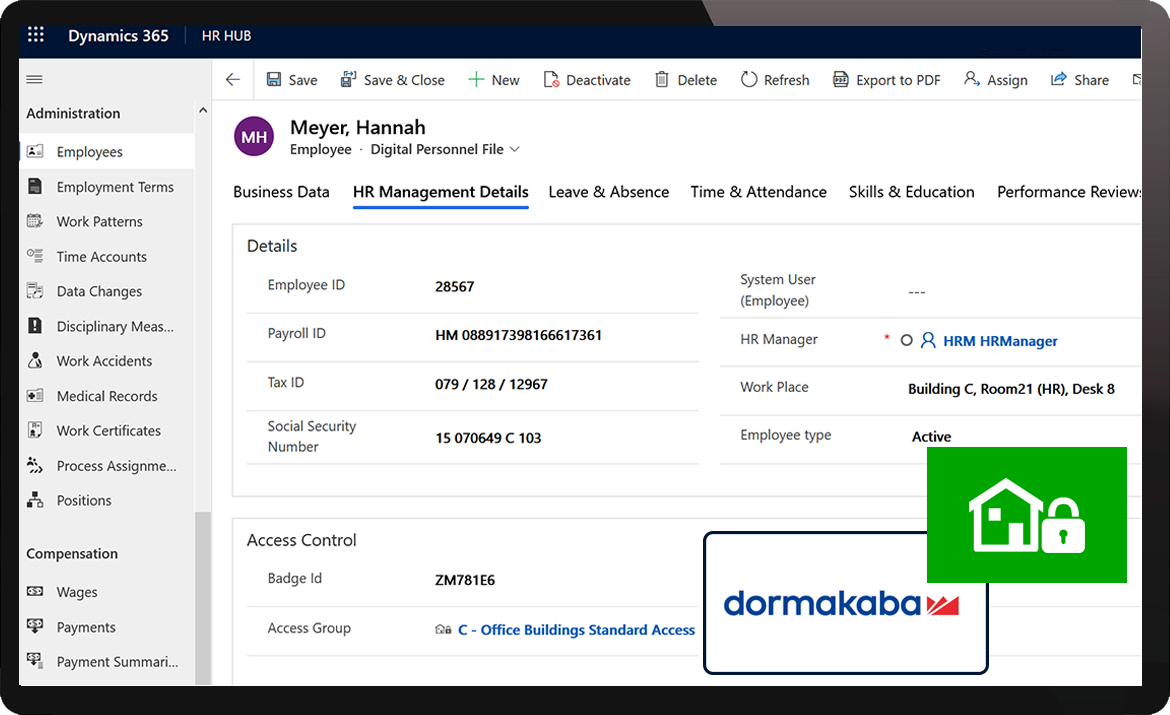This screenshot has width=1170, height=715.
Task: Click the Save disk icon
Action: pos(274,79)
